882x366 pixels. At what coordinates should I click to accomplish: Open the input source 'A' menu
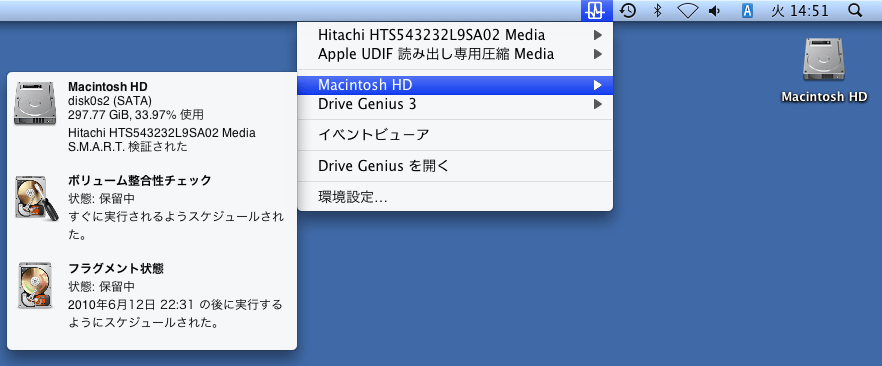coord(747,11)
